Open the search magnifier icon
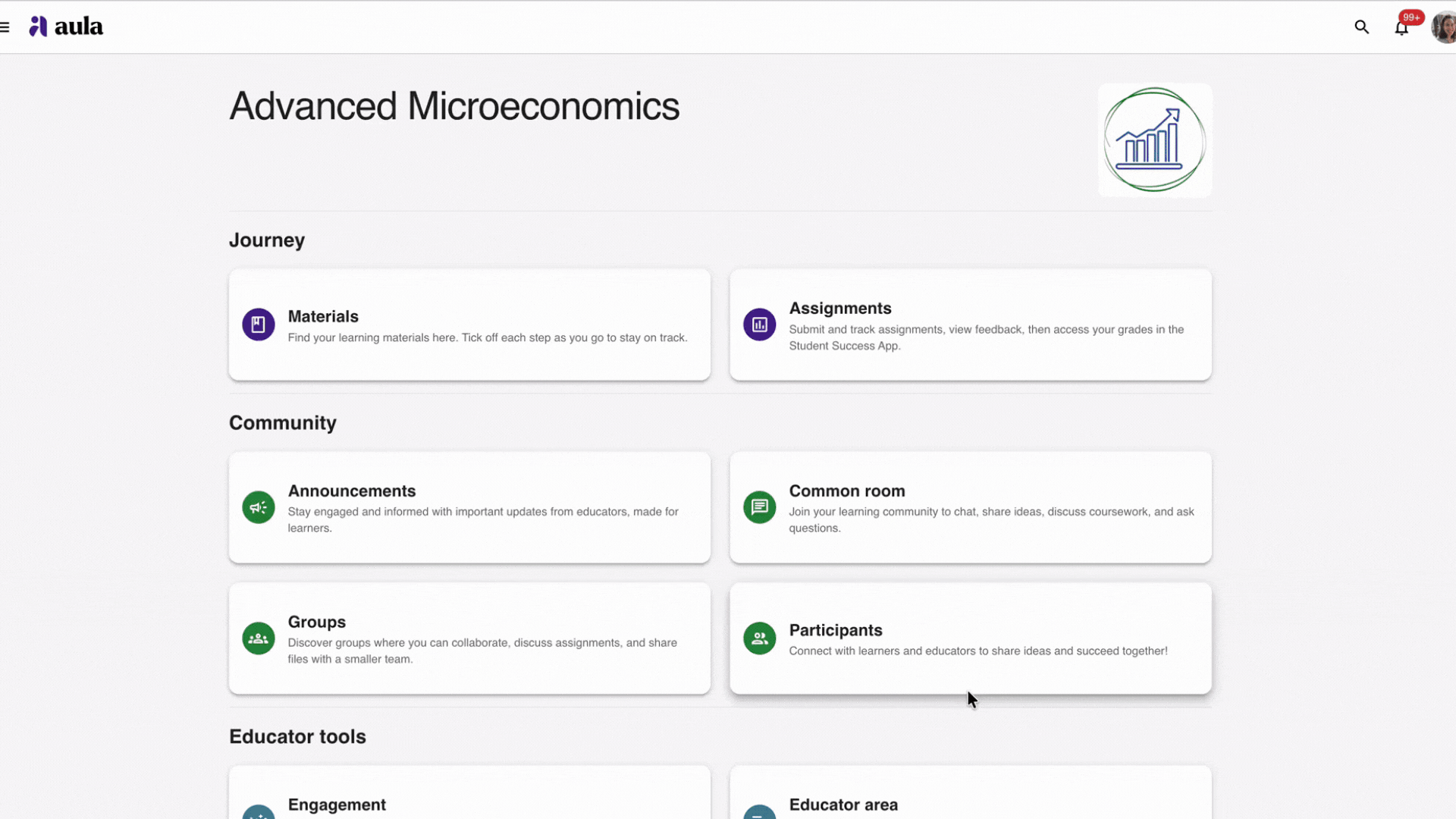 coord(1362,27)
